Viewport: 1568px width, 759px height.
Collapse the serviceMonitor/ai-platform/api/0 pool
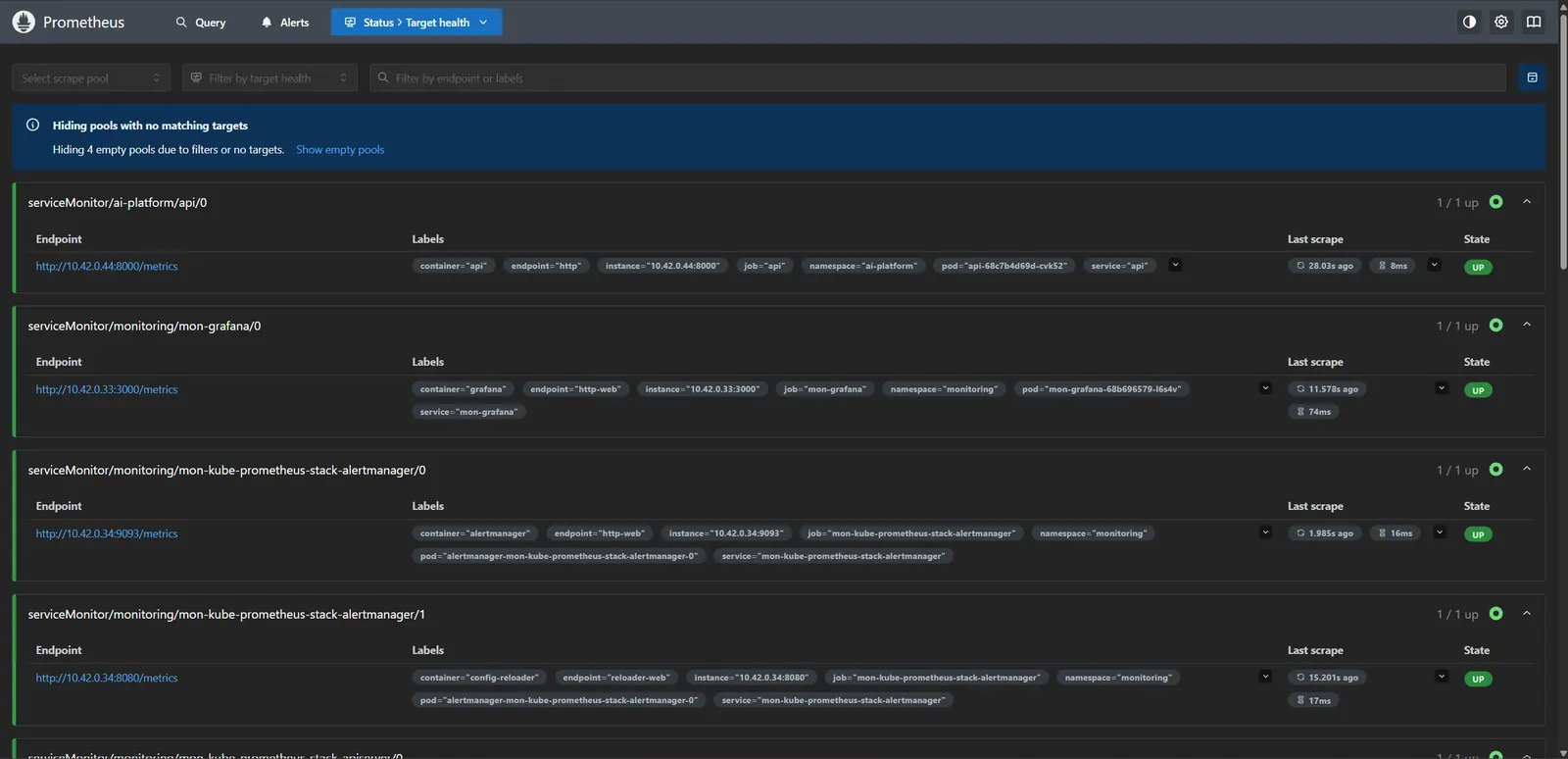click(x=1527, y=202)
